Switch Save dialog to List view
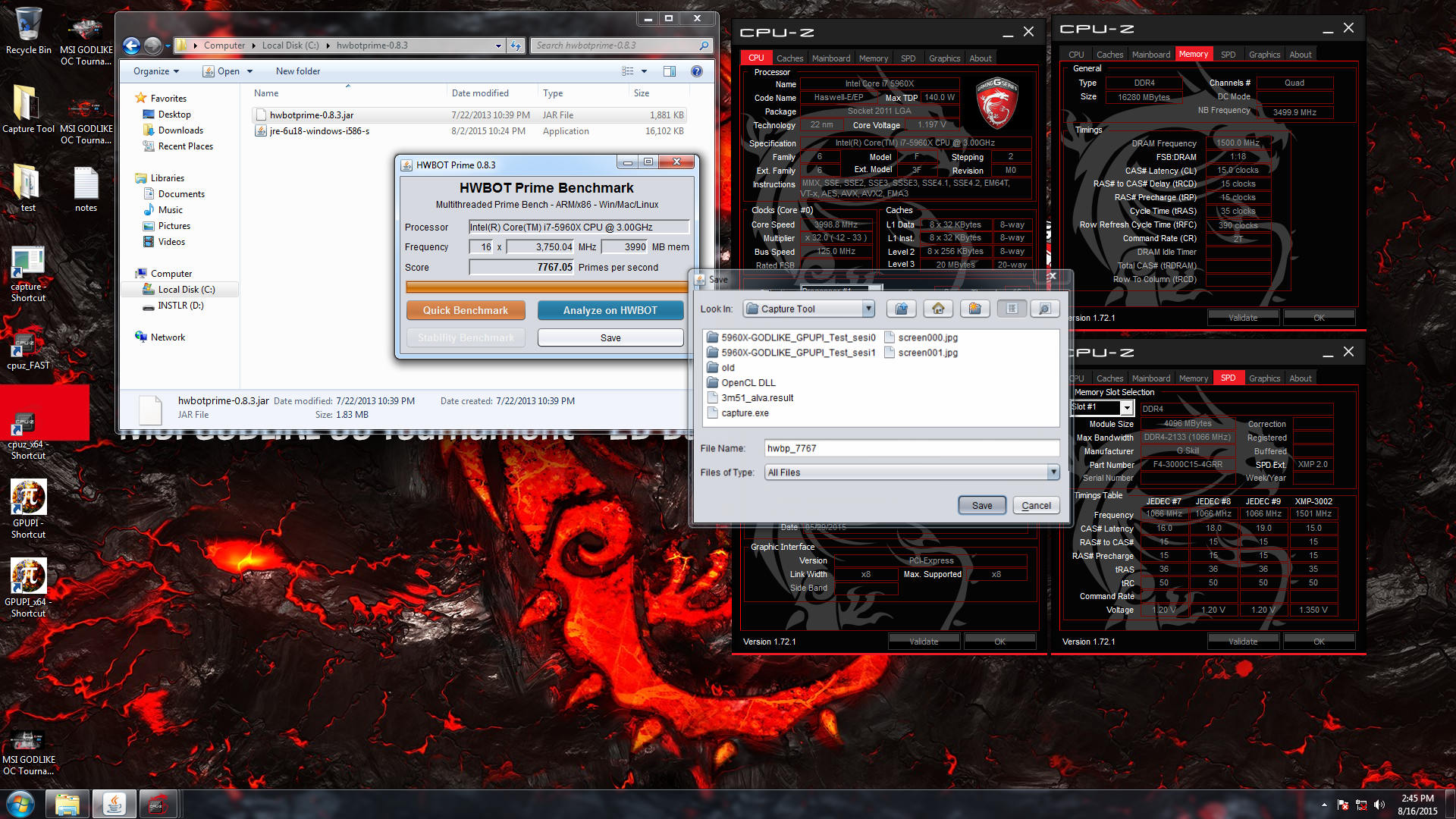 coord(1012,309)
